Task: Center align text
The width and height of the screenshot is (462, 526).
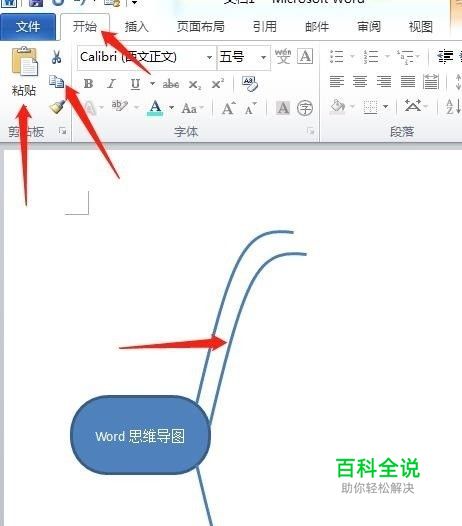Action: pyautogui.click(x=360, y=82)
